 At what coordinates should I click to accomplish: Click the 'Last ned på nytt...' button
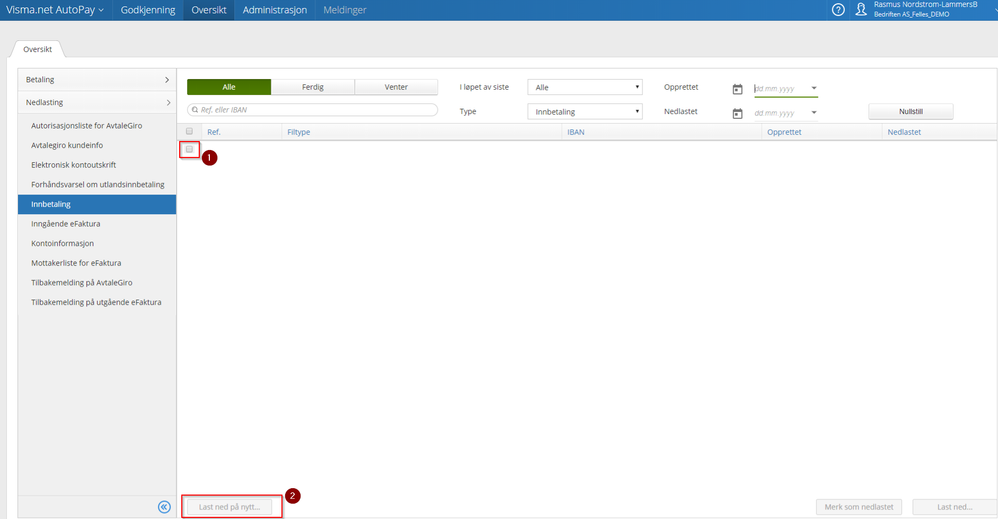229,507
